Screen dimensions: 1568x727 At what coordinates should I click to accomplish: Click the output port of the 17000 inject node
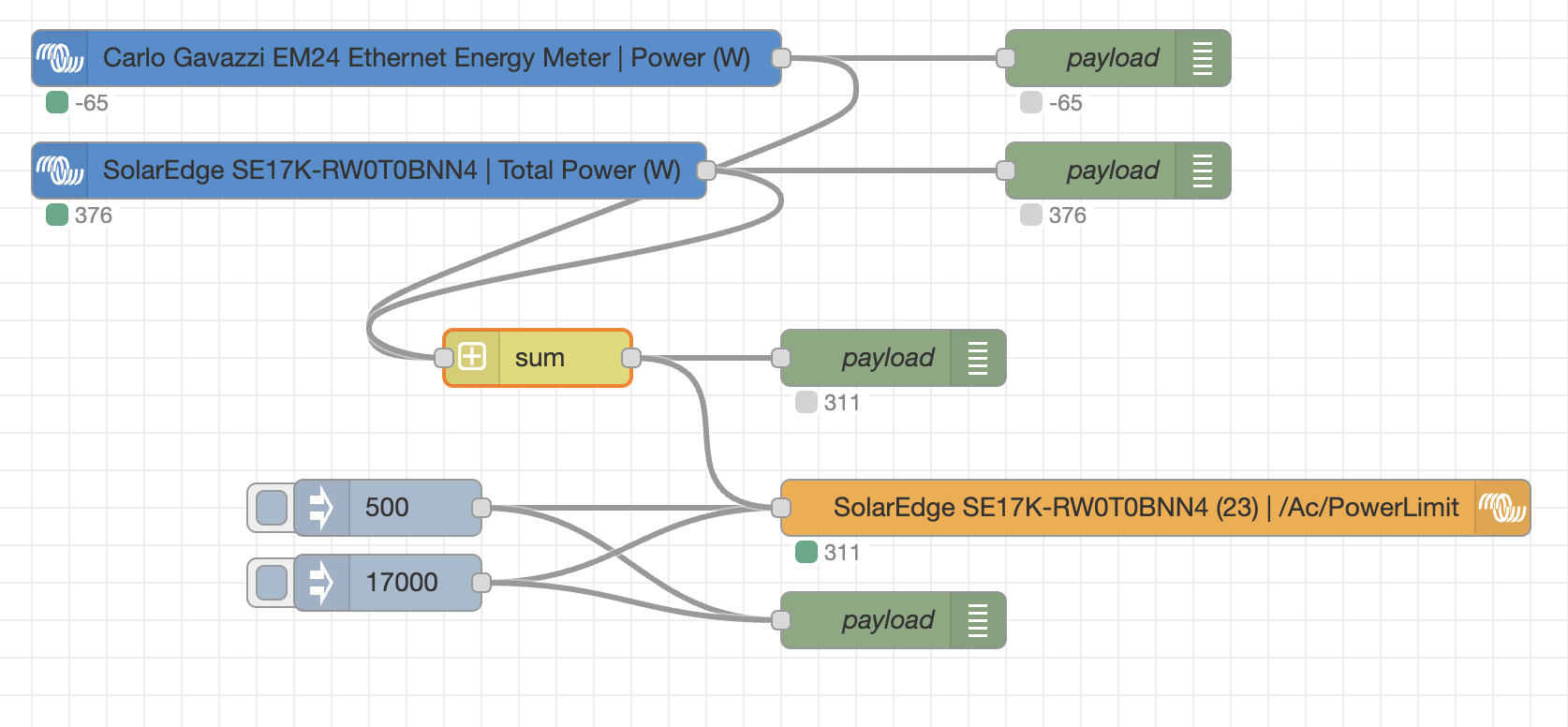[x=481, y=583]
